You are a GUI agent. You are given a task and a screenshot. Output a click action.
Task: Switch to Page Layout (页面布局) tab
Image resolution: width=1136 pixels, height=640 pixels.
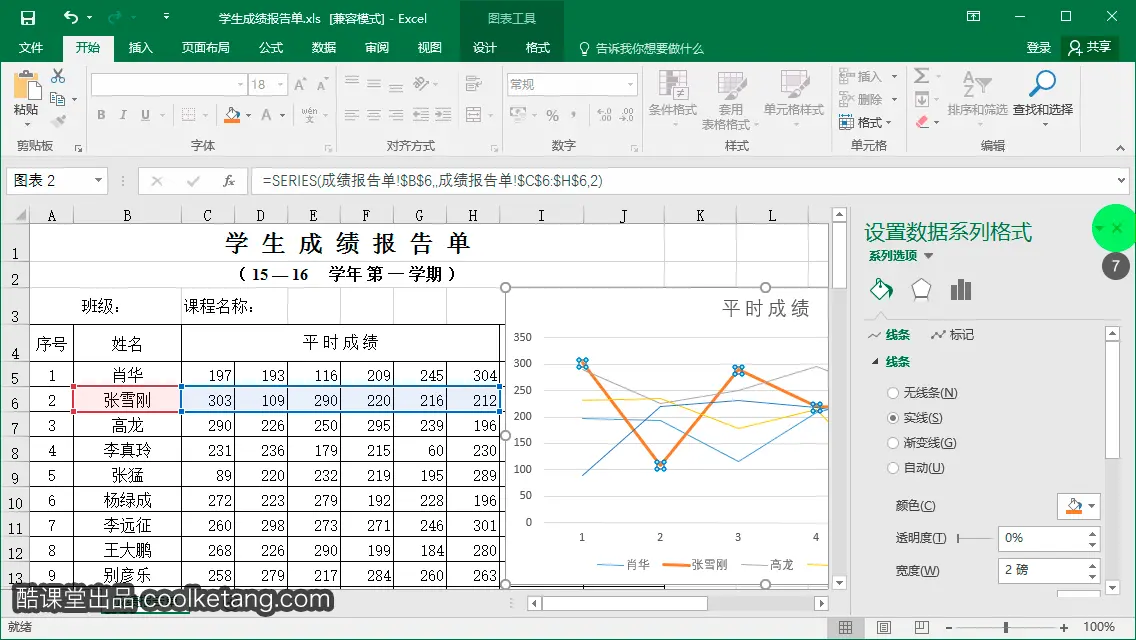tap(206, 48)
